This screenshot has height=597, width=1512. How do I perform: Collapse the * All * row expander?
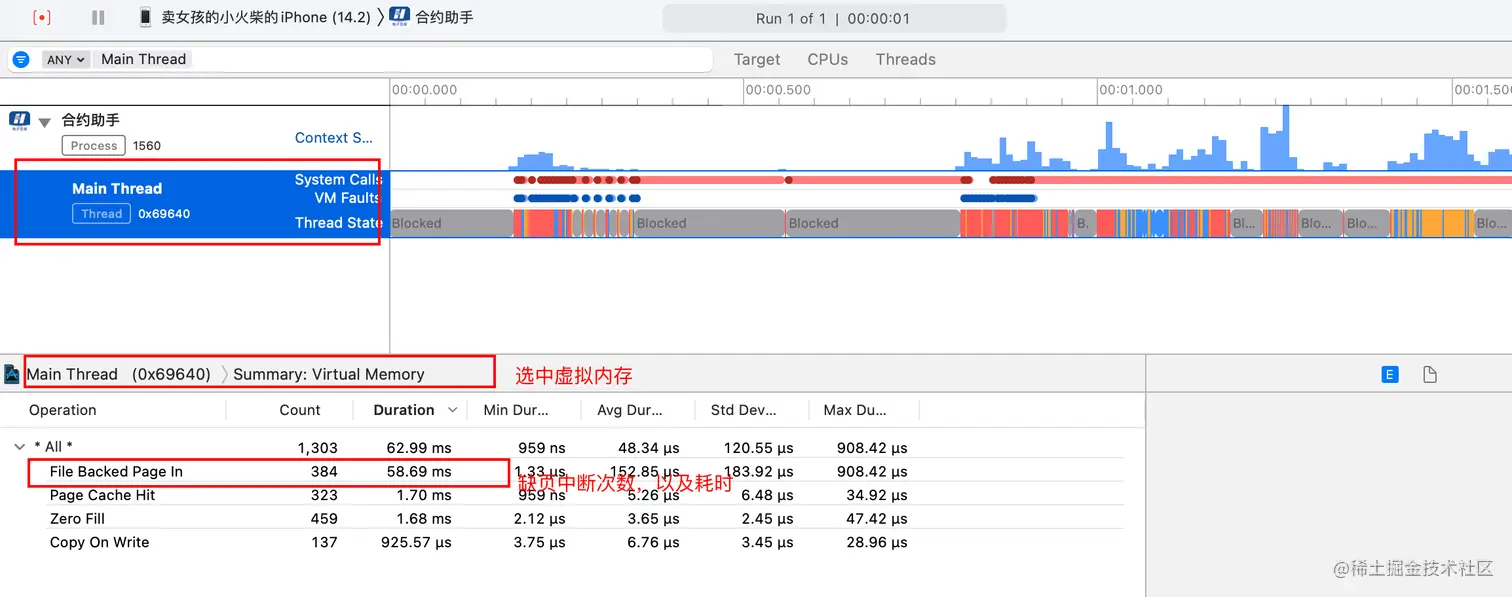click(x=19, y=447)
